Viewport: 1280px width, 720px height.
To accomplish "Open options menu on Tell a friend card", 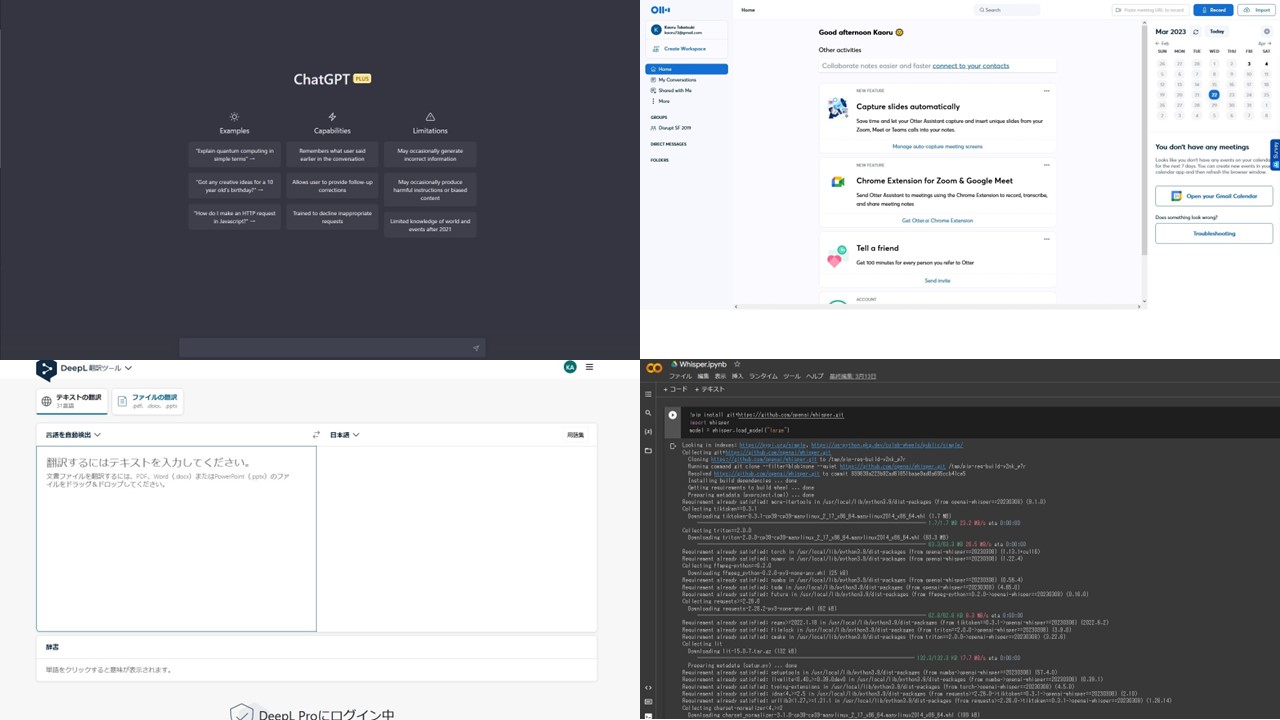I will pyautogui.click(x=1047, y=239).
